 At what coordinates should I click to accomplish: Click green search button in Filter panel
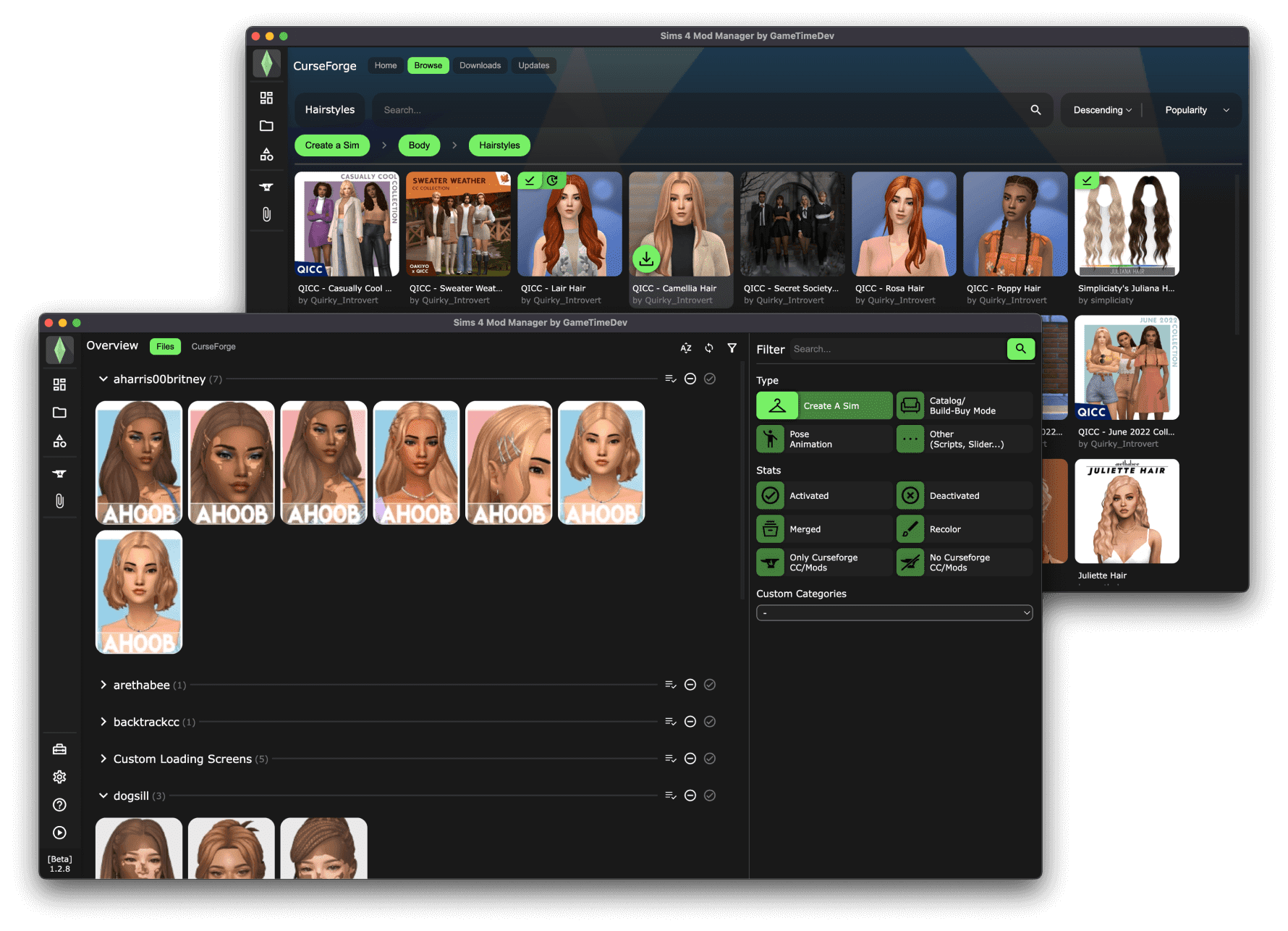tap(1021, 349)
